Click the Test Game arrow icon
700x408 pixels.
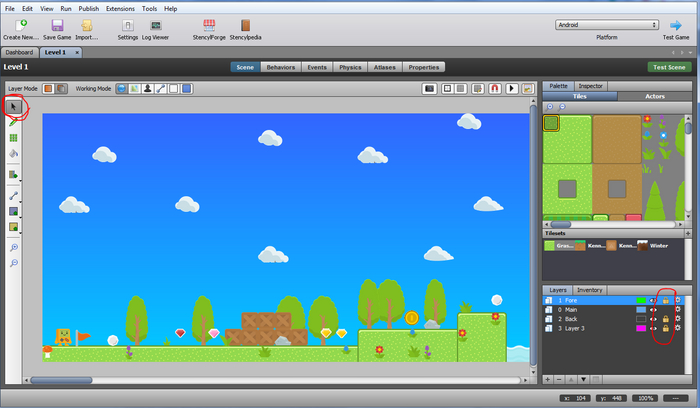pyautogui.click(x=676, y=25)
